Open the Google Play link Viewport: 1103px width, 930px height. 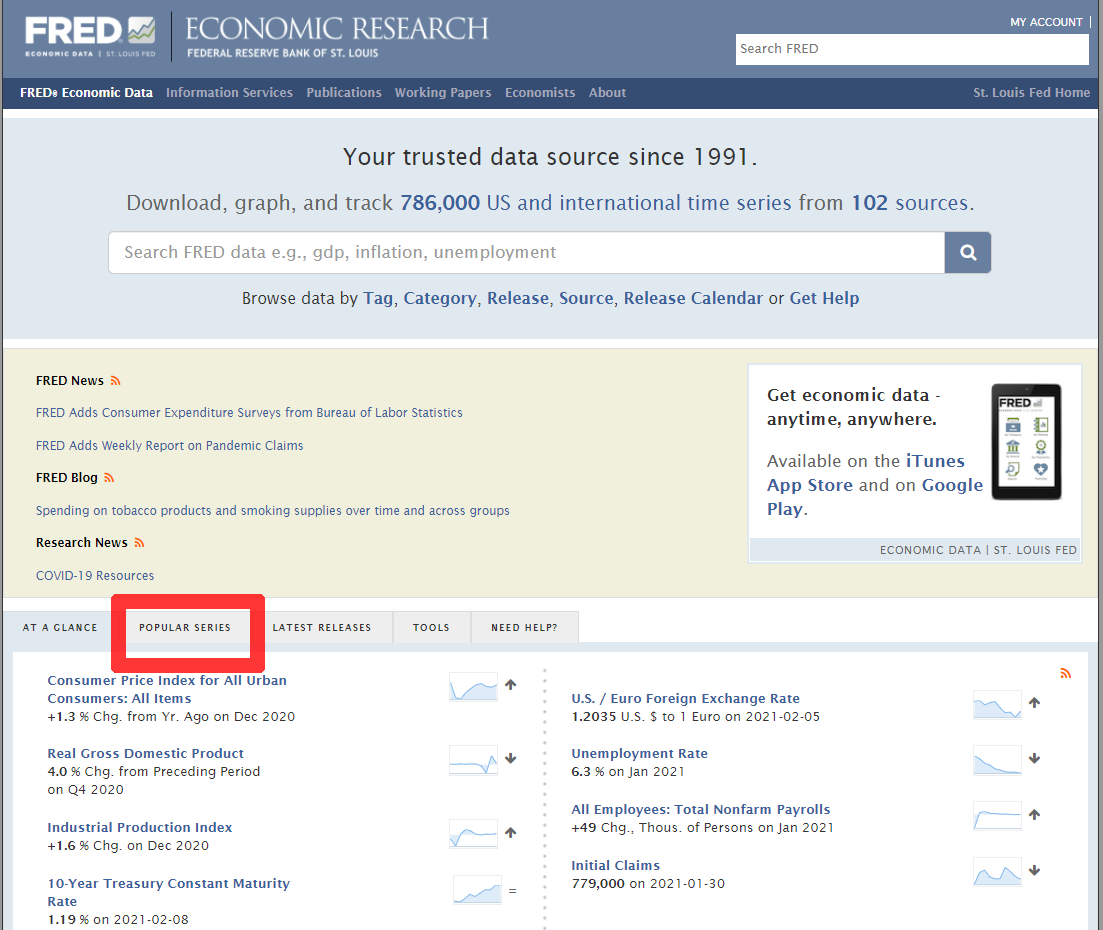(x=875, y=497)
